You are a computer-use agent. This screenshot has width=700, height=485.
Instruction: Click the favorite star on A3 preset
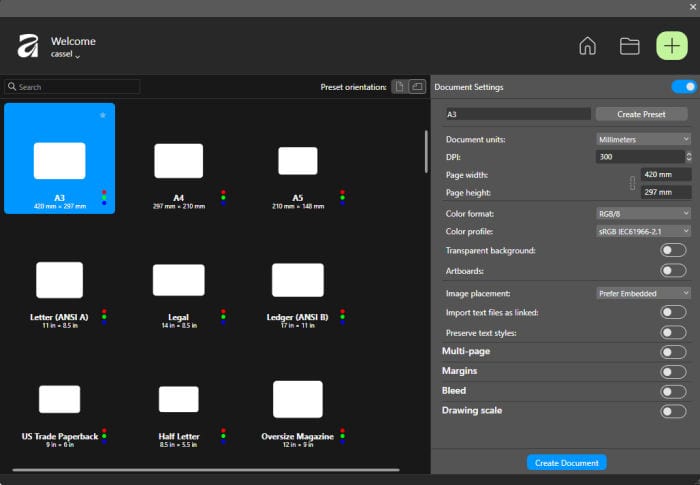[102, 115]
